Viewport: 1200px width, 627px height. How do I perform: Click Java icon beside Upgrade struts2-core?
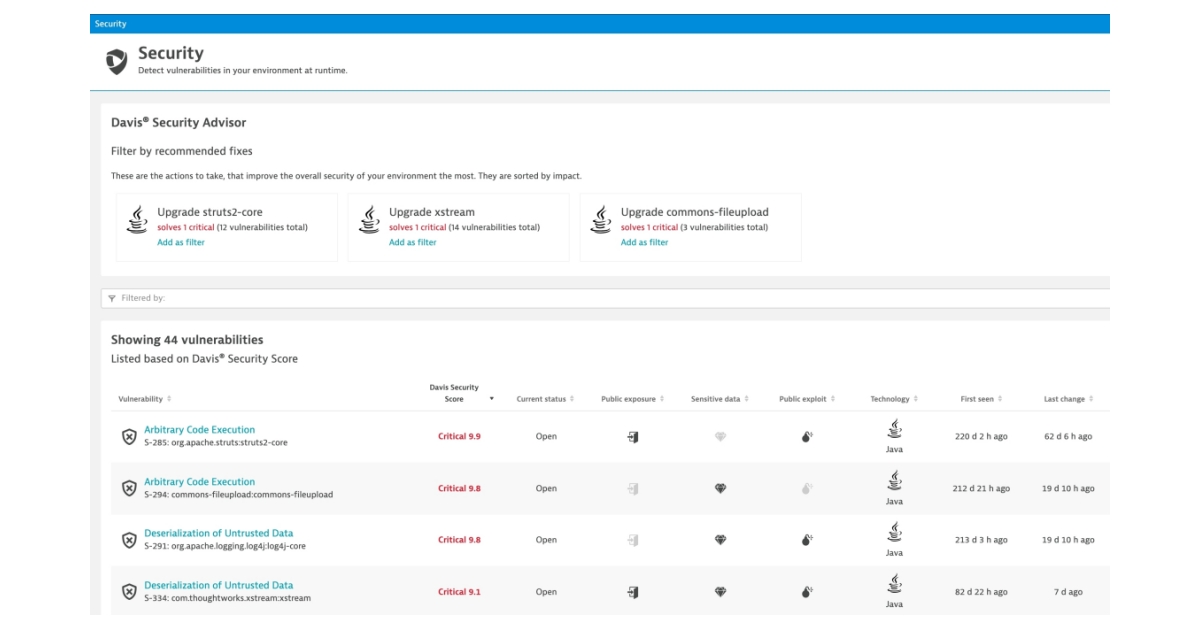pos(137,220)
